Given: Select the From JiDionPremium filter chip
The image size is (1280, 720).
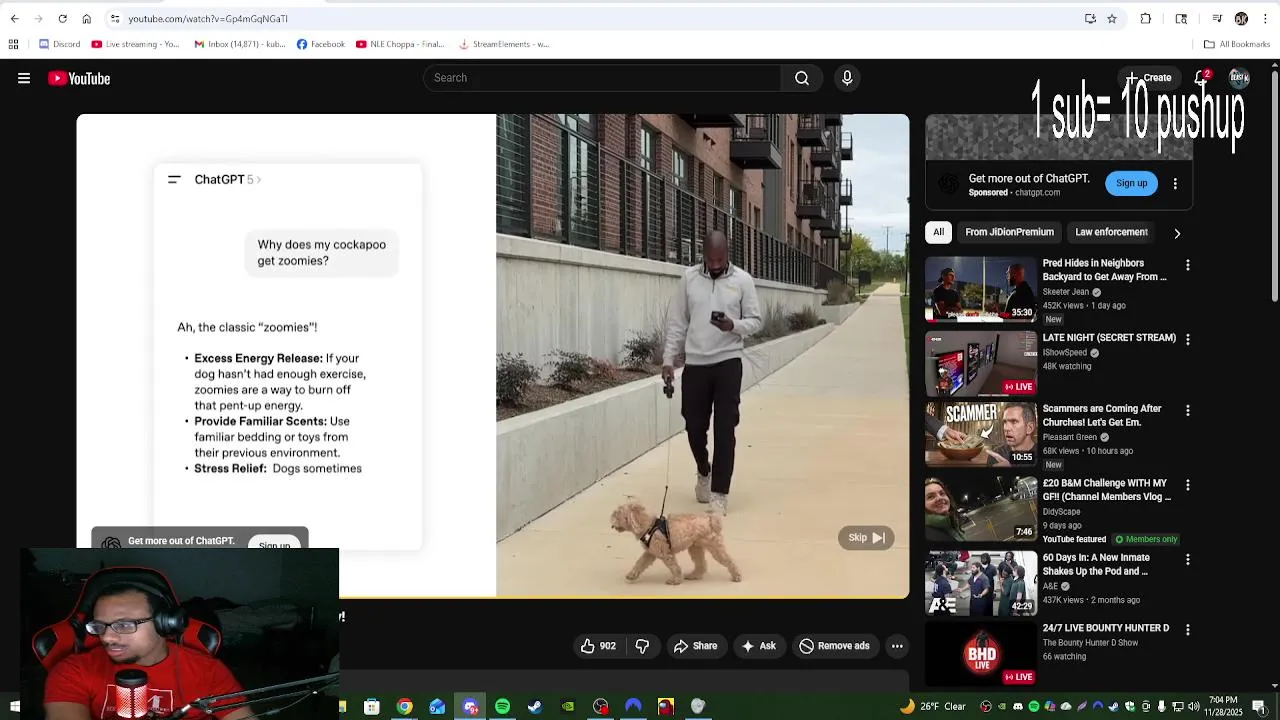Looking at the screenshot, I should click(1009, 232).
